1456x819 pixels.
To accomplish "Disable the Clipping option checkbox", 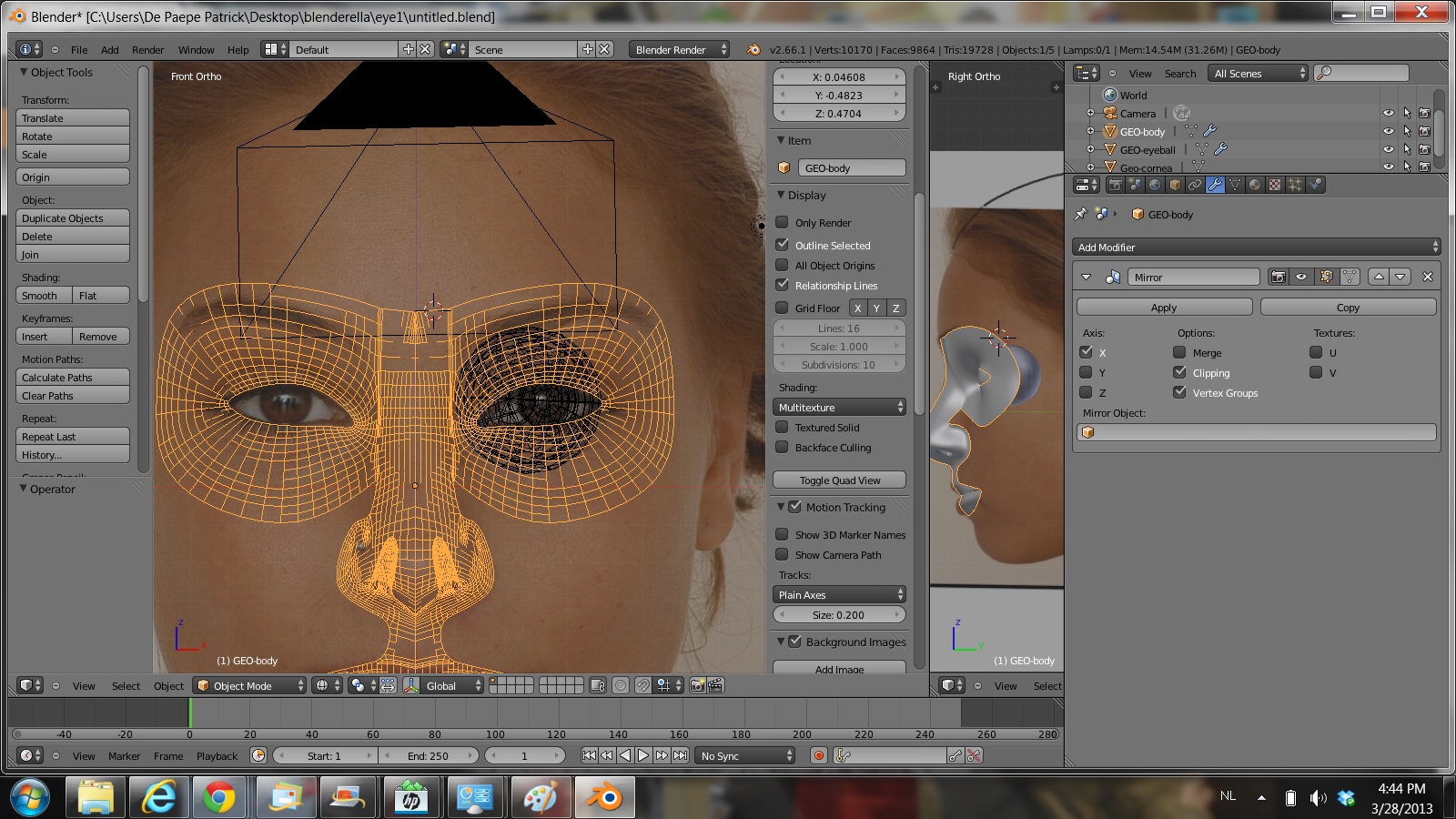I will pos(1179,372).
